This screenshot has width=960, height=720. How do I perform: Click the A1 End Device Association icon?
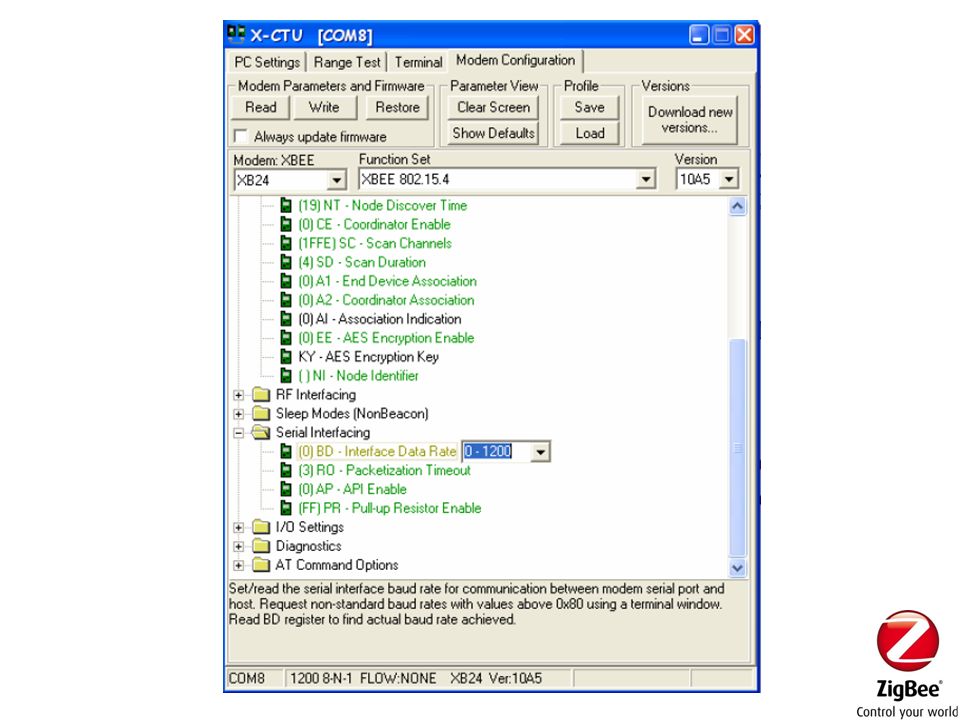[x=286, y=282]
